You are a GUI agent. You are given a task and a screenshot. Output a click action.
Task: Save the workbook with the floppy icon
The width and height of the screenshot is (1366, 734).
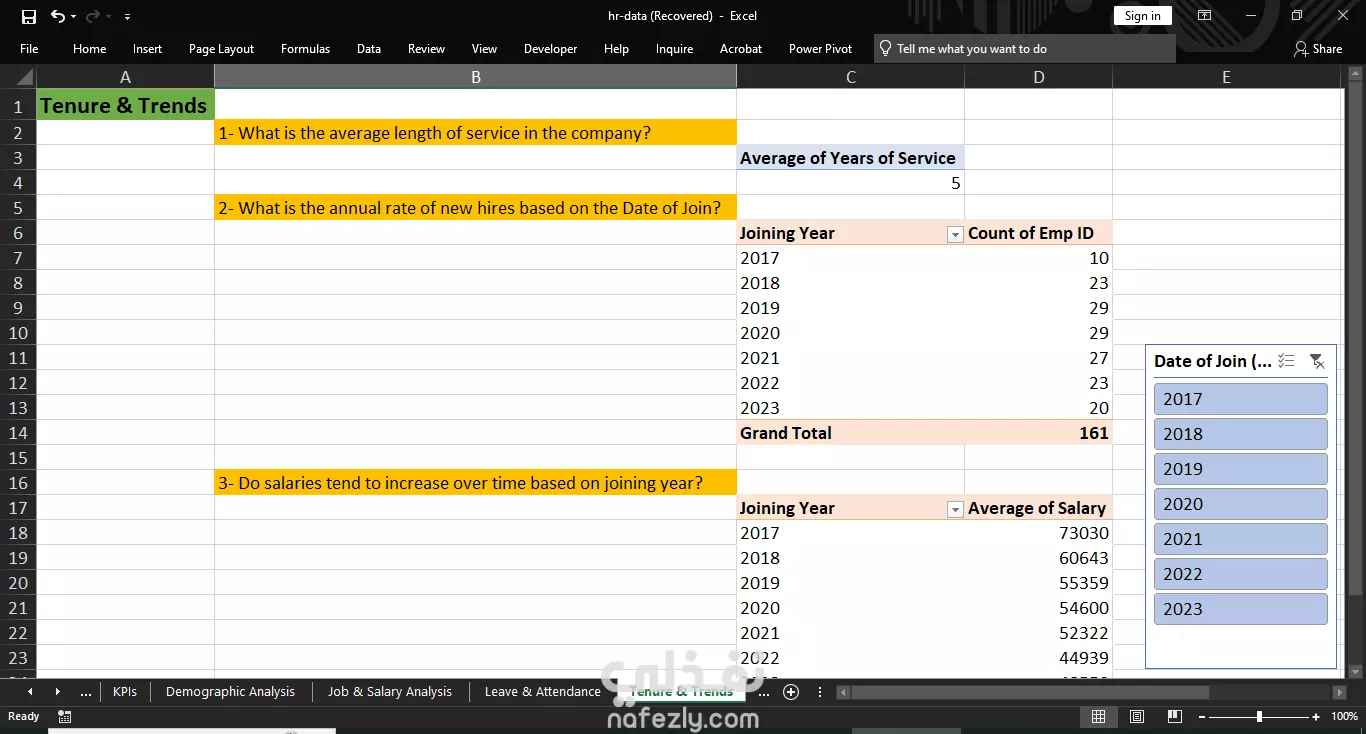[28, 16]
